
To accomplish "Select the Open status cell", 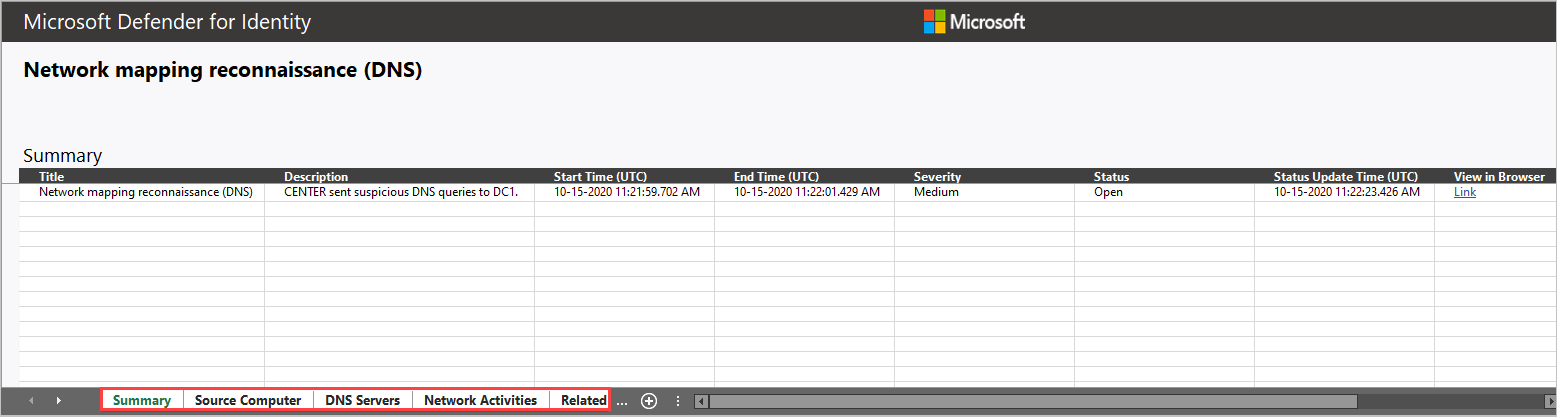I will 1164,192.
